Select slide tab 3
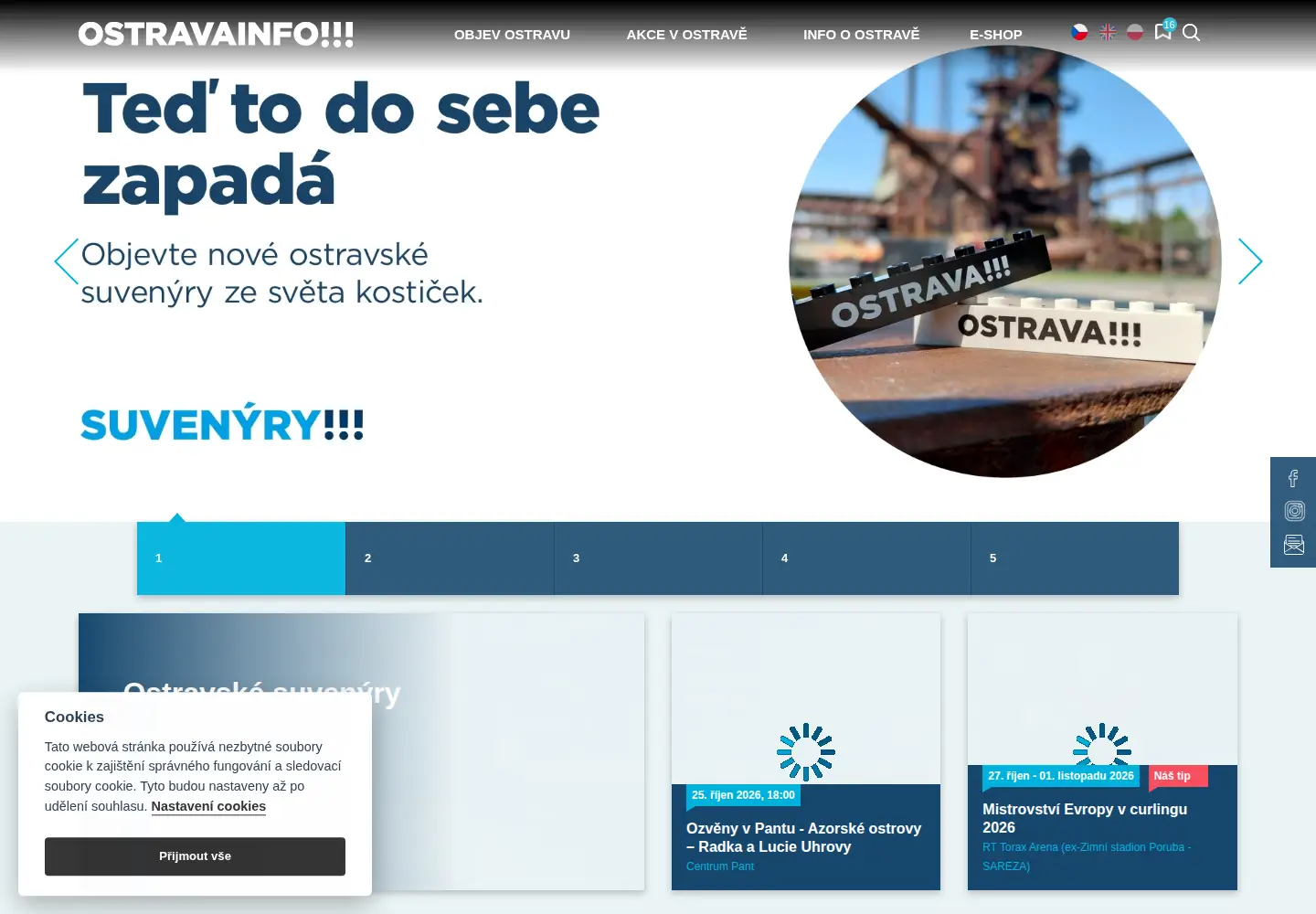 [658, 558]
